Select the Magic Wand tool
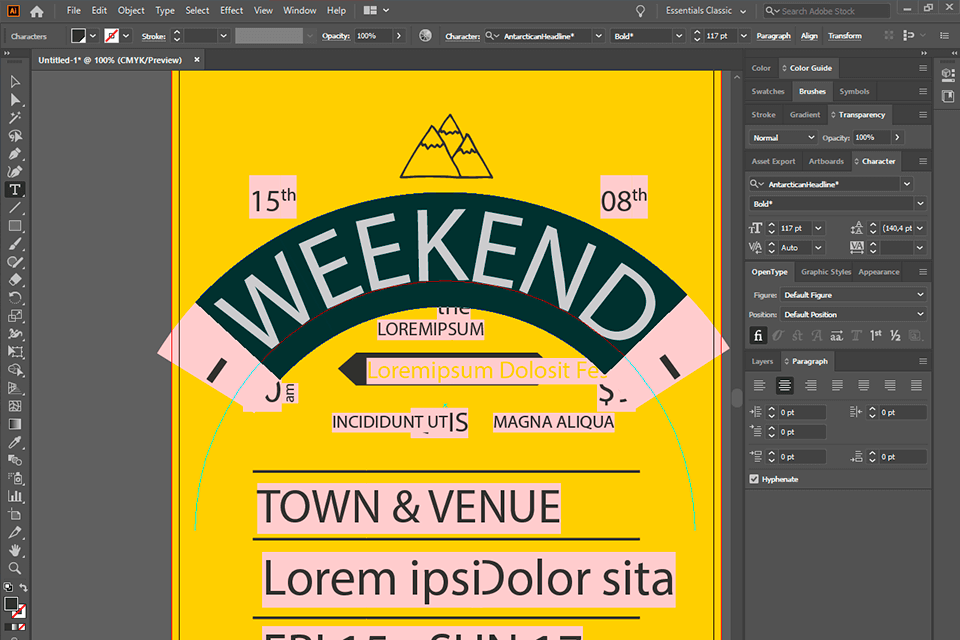The height and width of the screenshot is (640, 960). 15,118
